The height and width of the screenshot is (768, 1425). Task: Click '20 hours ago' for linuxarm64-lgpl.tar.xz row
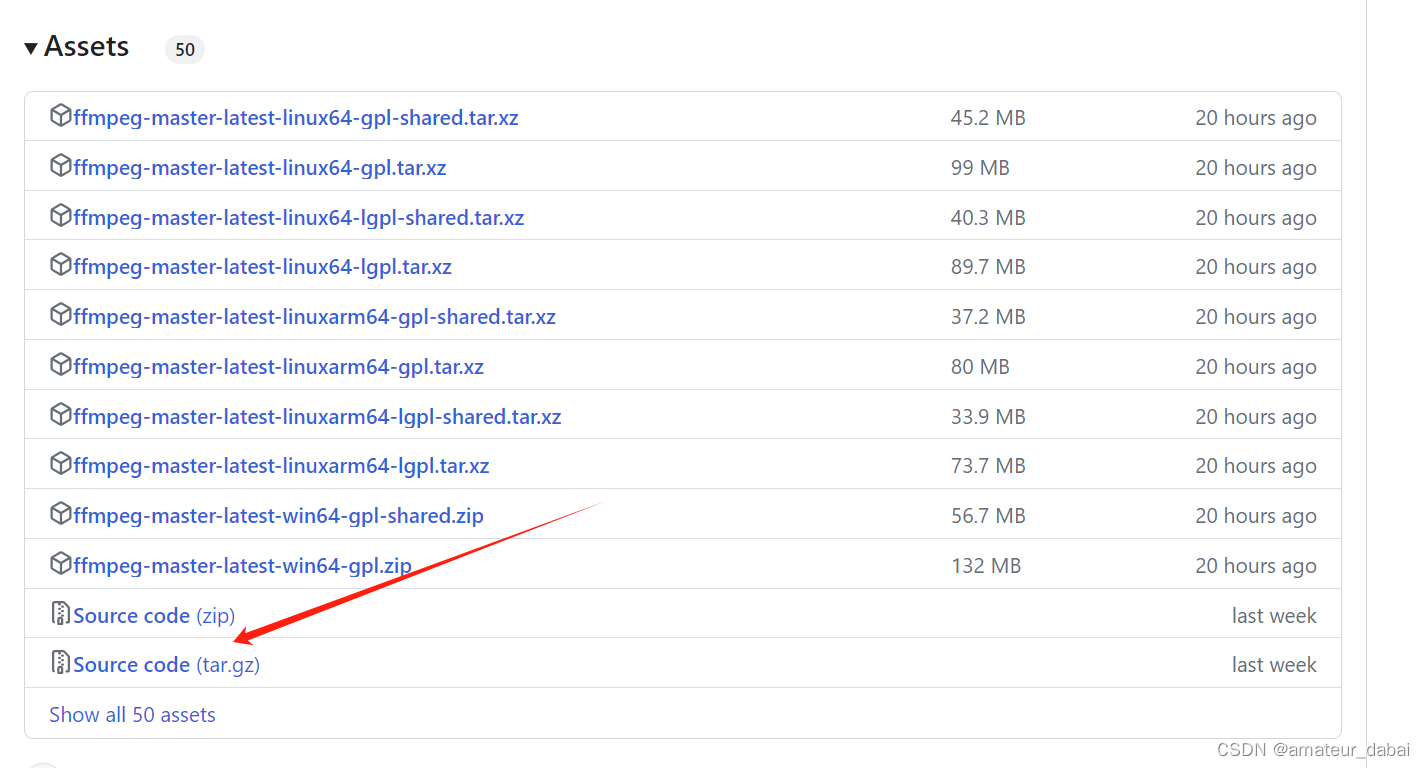[1256, 466]
